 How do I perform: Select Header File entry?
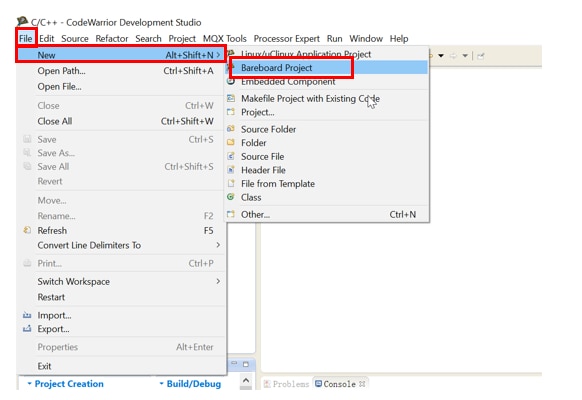[327, 170]
